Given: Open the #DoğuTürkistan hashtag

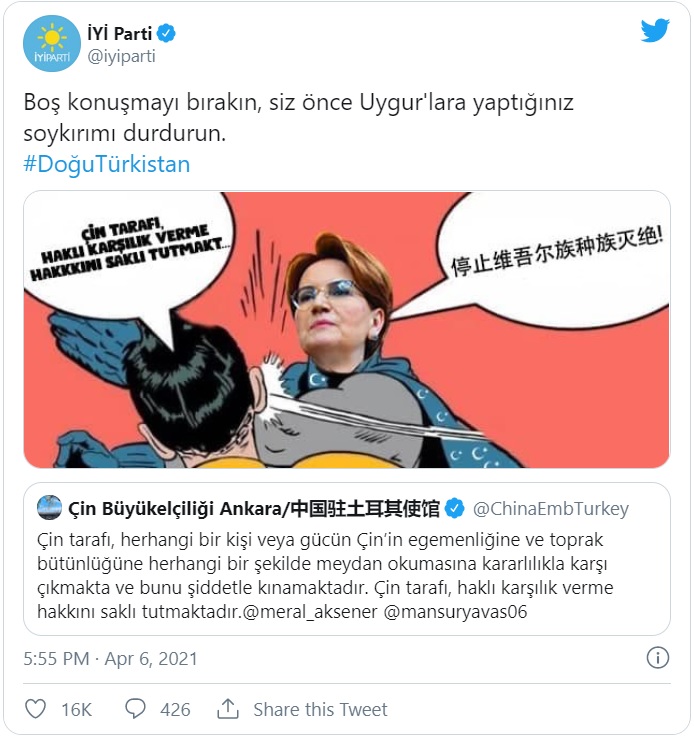Looking at the screenshot, I should click(x=107, y=164).
